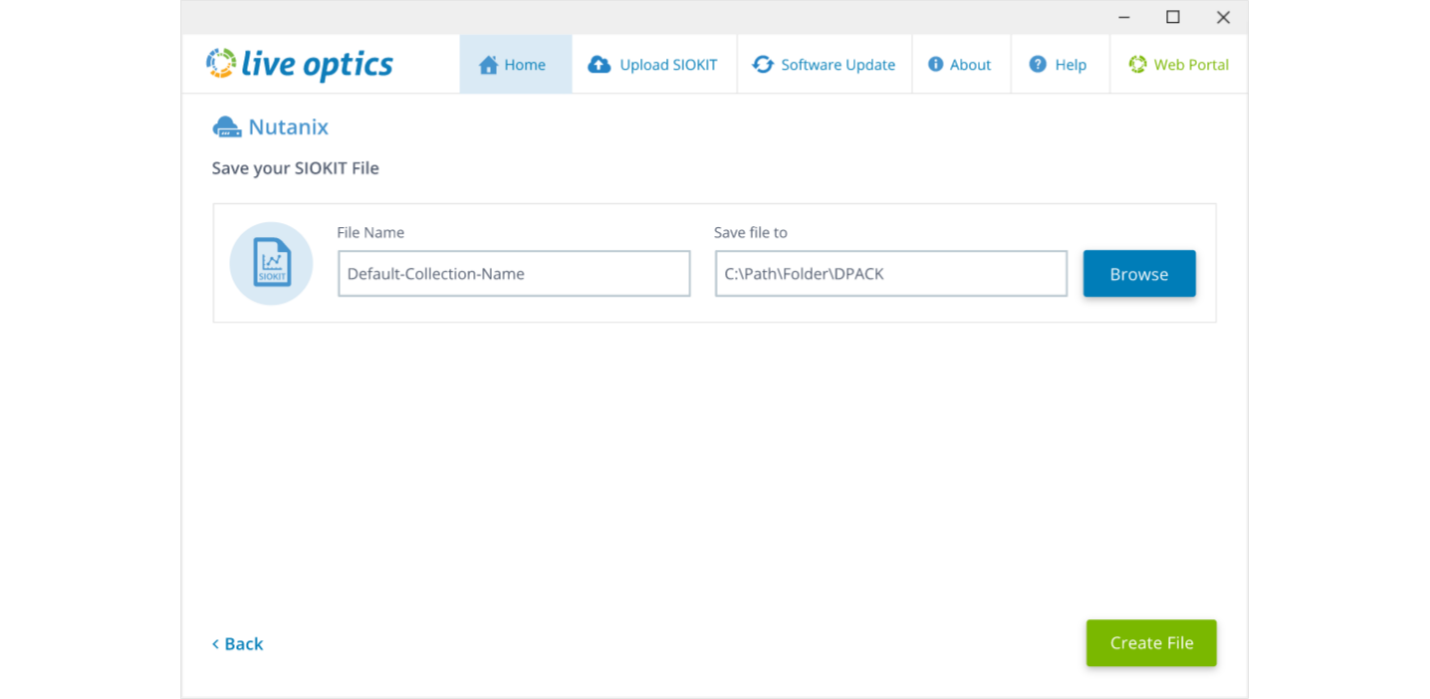1430x699 pixels.
Task: Click the SIOKIT file circle icon
Action: tap(271, 263)
